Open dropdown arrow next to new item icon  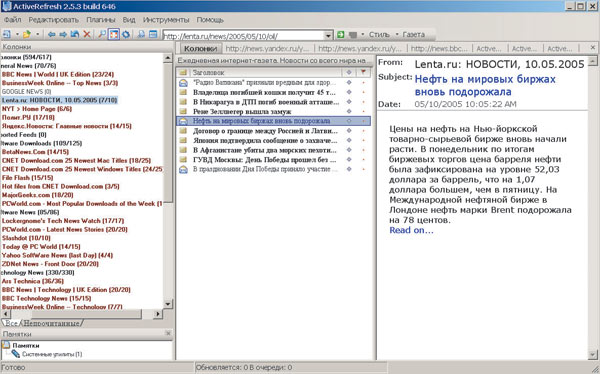[17, 34]
